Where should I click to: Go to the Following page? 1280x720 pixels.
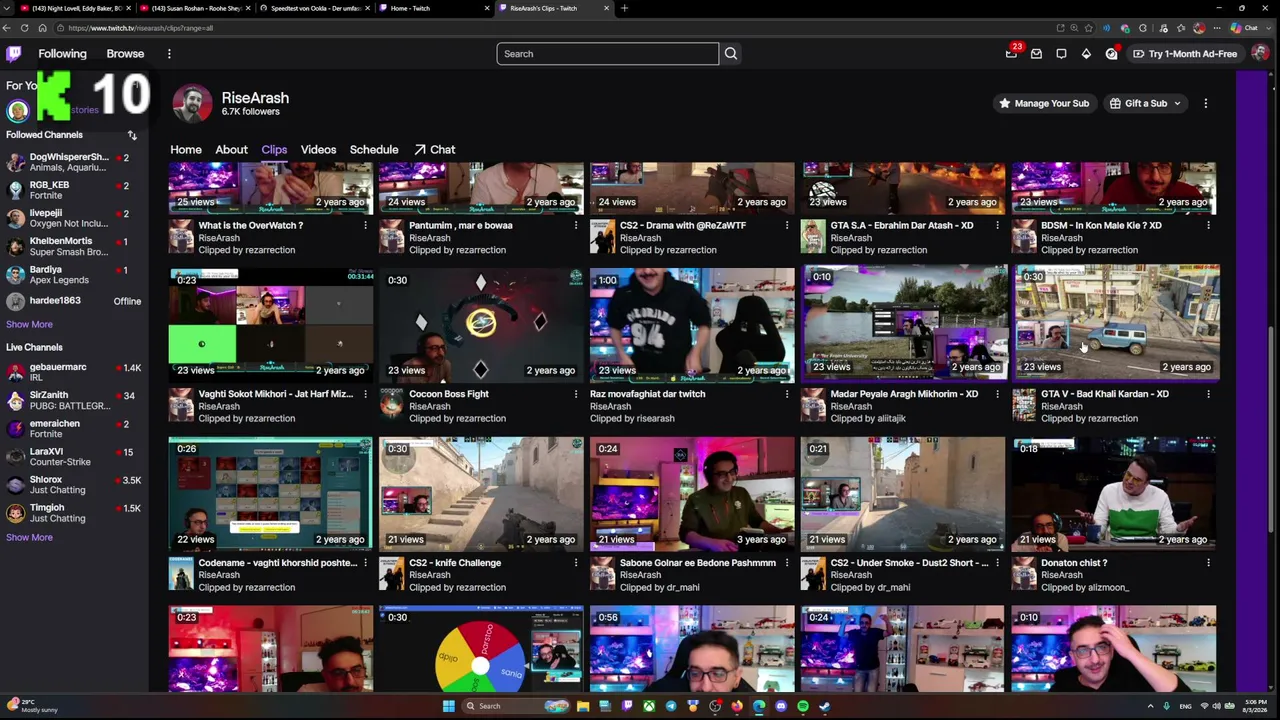coord(62,54)
